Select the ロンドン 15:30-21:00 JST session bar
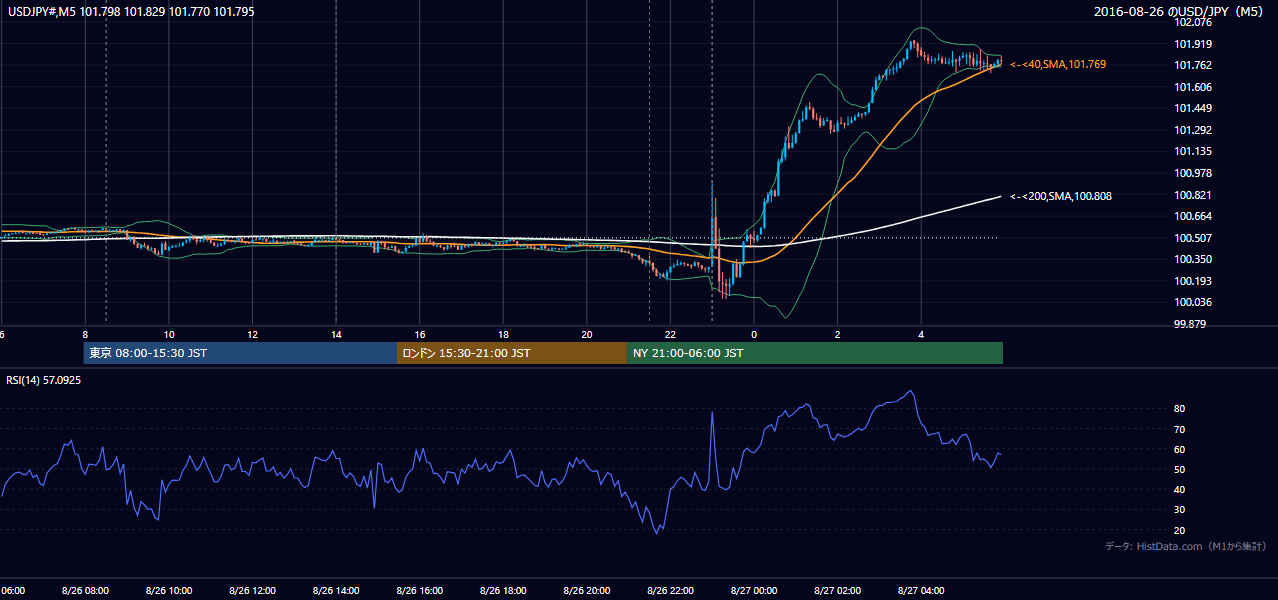This screenshot has width=1278, height=600. 512,353
